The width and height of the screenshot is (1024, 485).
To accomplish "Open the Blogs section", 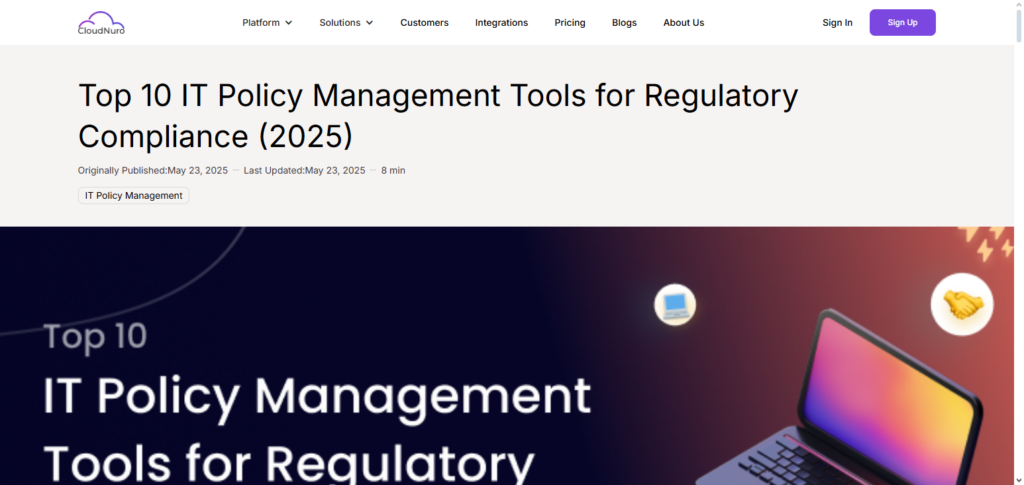I will click(624, 23).
